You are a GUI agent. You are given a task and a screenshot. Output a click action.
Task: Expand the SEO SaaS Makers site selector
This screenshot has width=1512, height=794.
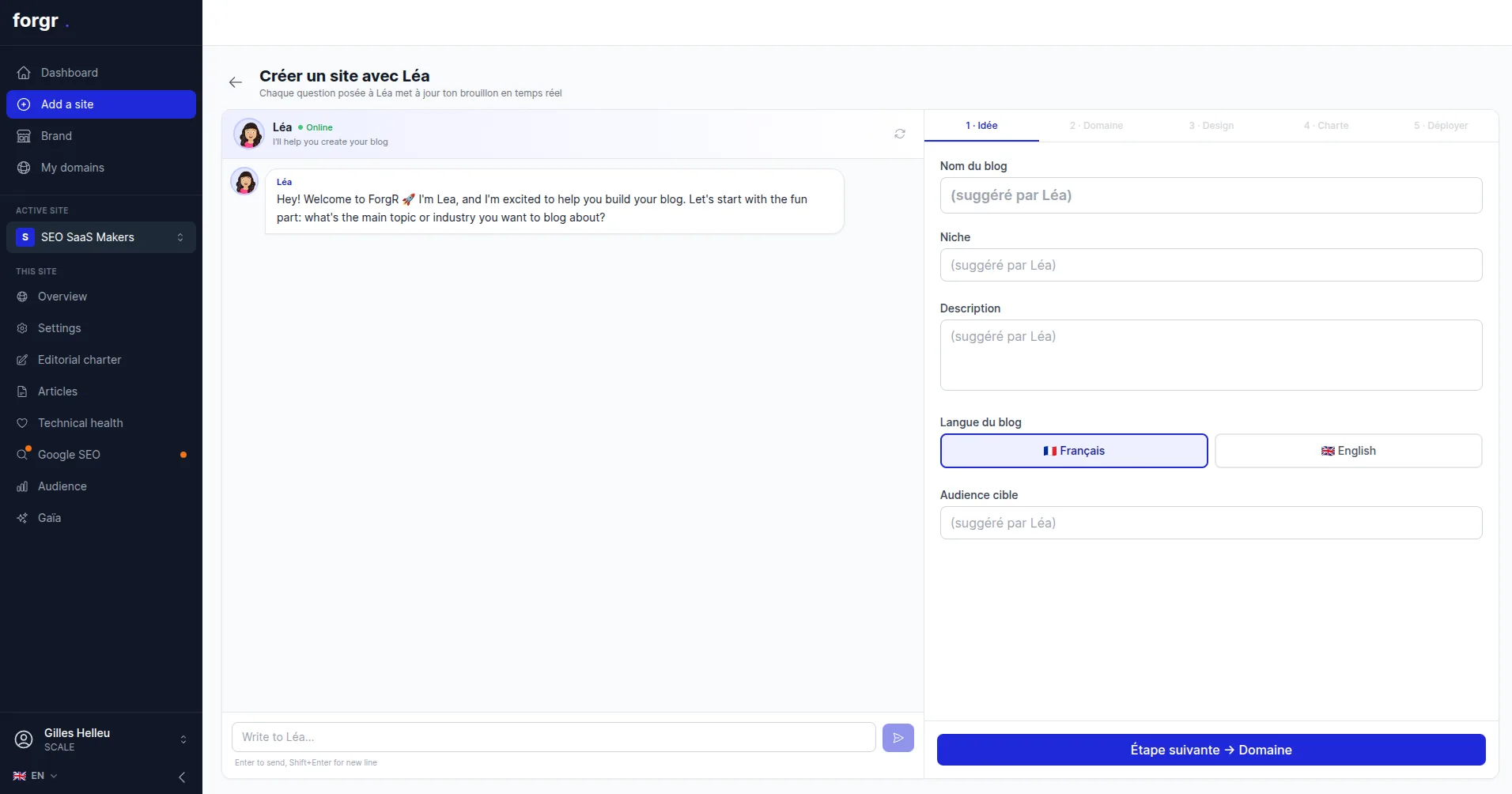click(101, 237)
